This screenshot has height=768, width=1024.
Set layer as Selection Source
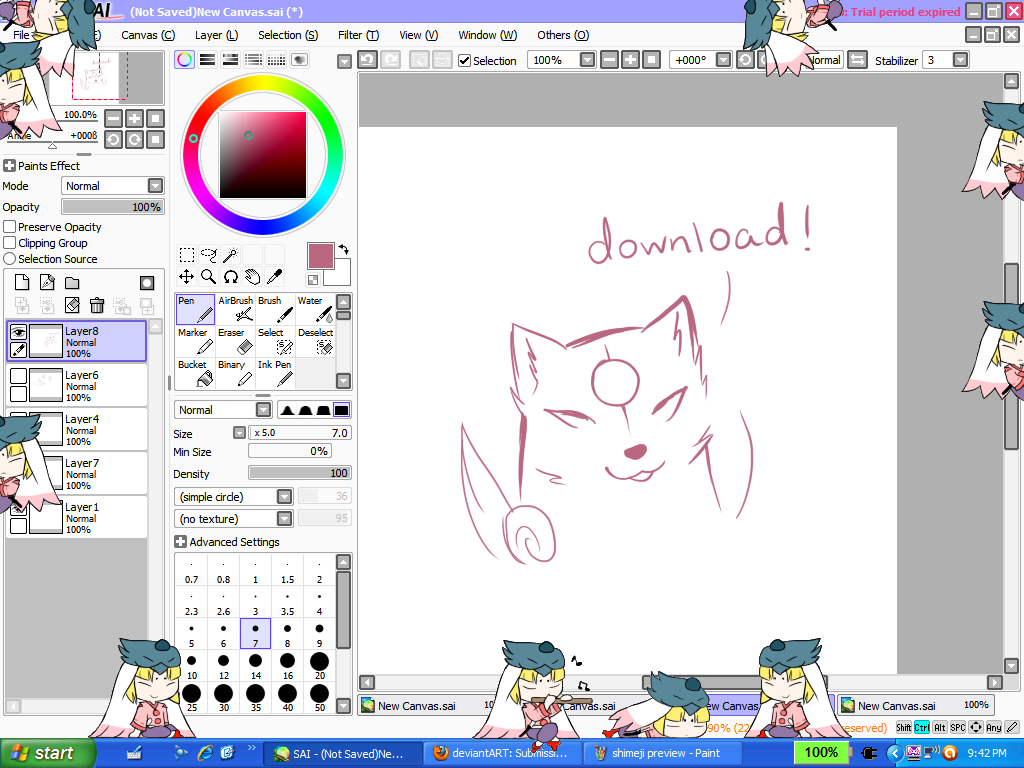click(10, 259)
